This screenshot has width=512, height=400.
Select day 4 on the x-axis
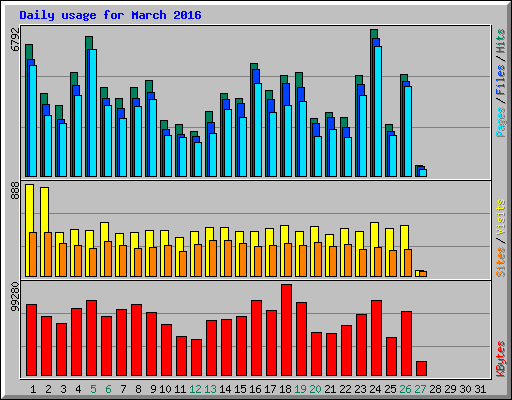pyautogui.click(x=78, y=389)
